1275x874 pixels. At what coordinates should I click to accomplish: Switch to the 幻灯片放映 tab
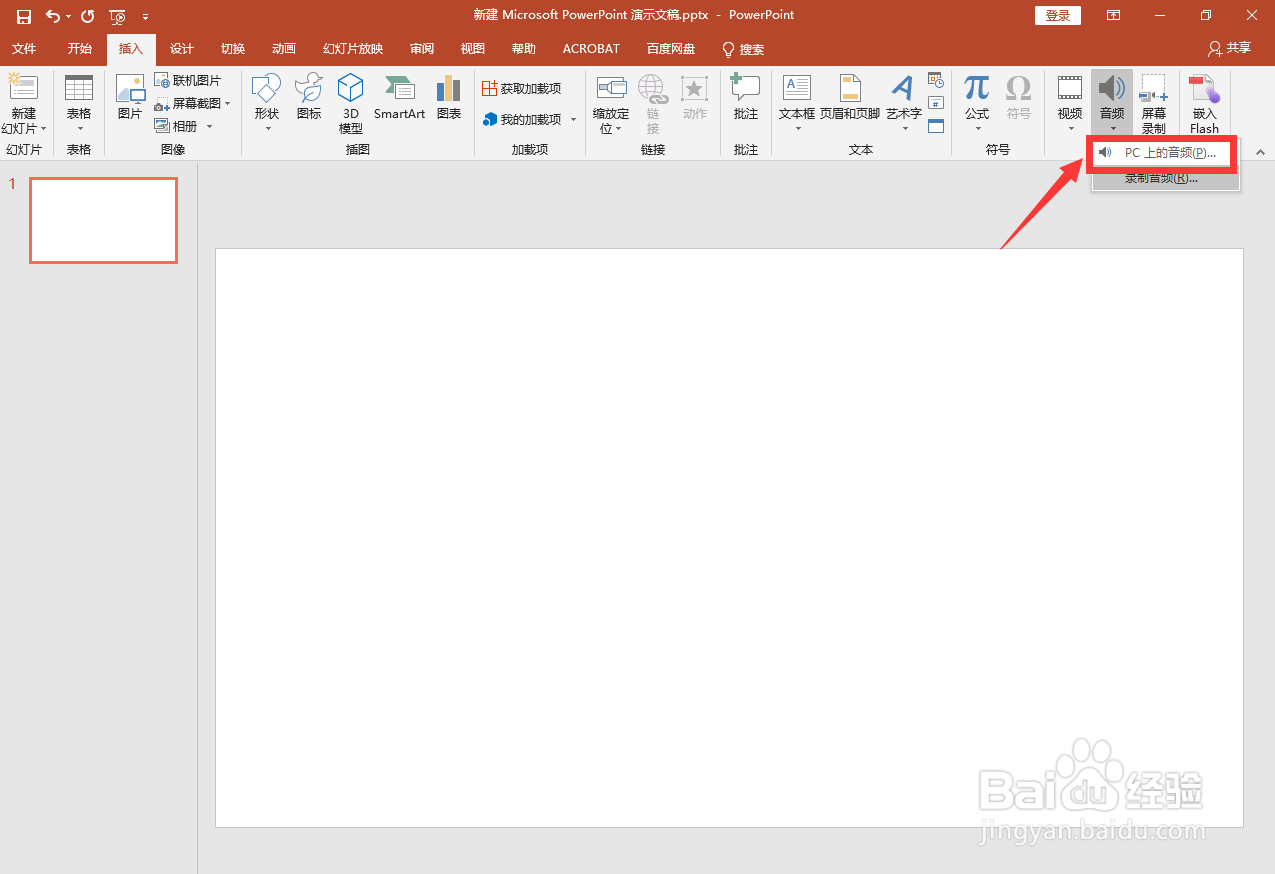point(353,49)
